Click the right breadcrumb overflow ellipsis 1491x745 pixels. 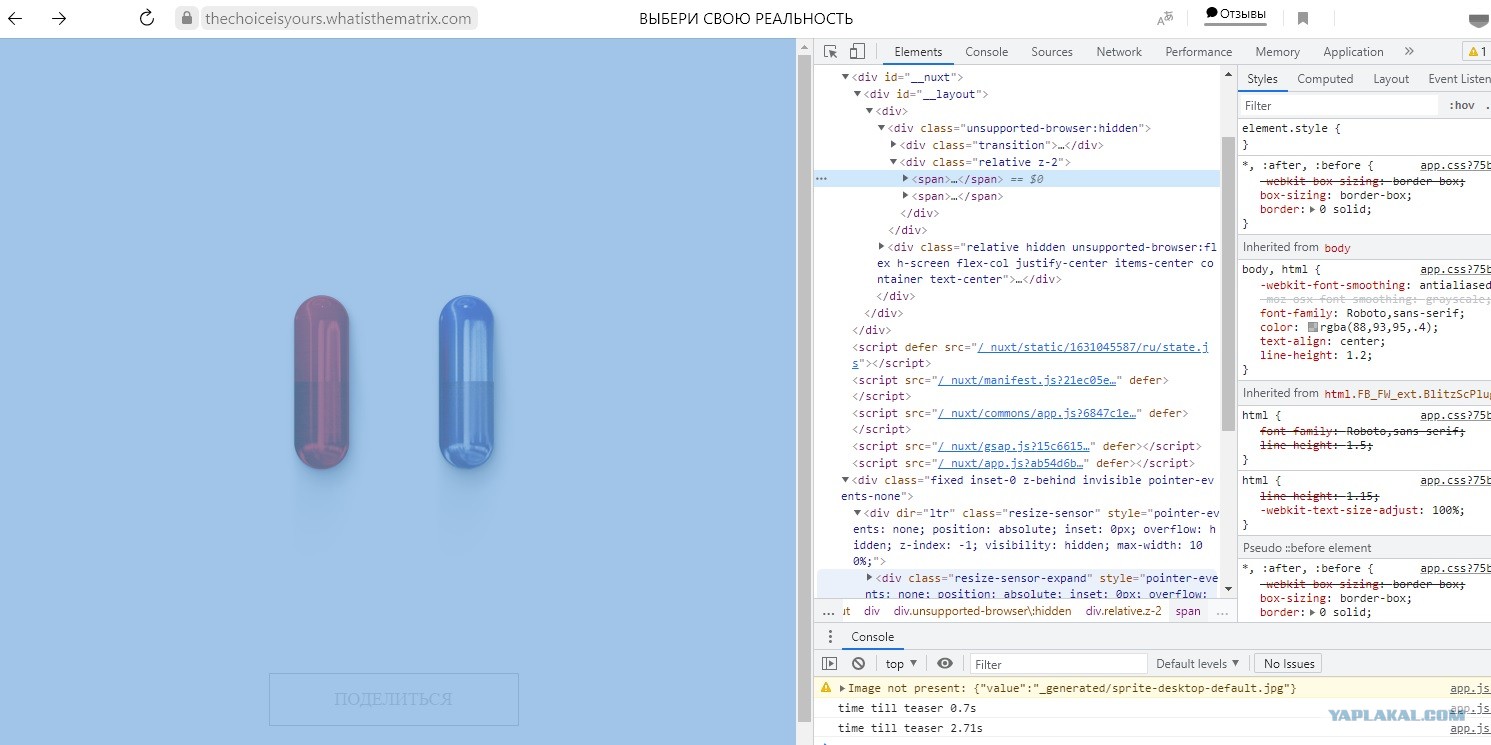click(1221, 611)
